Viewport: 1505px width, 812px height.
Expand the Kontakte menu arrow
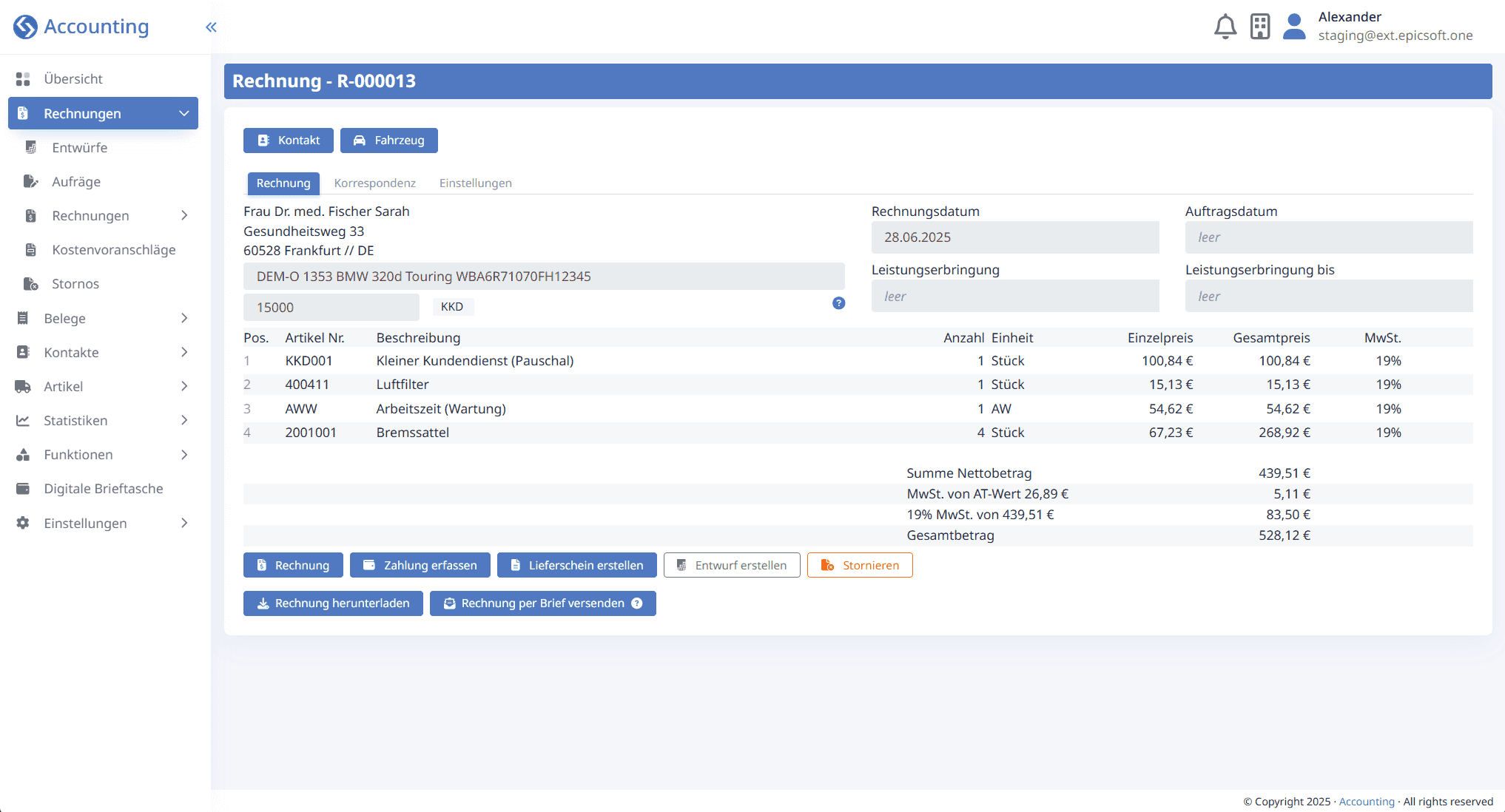(x=184, y=352)
